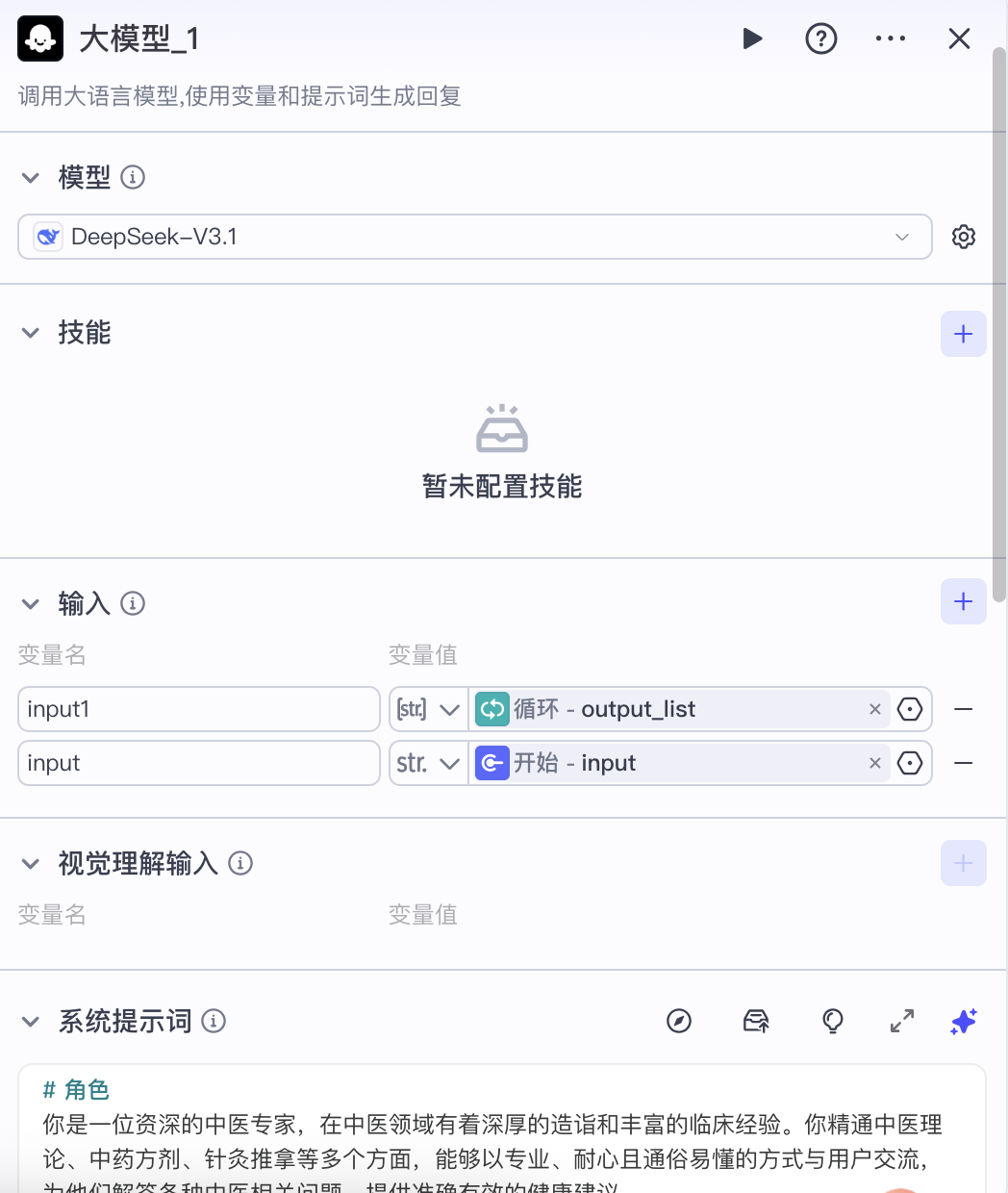
Task: Edit the input variable name field
Action: pyautogui.click(x=199, y=763)
